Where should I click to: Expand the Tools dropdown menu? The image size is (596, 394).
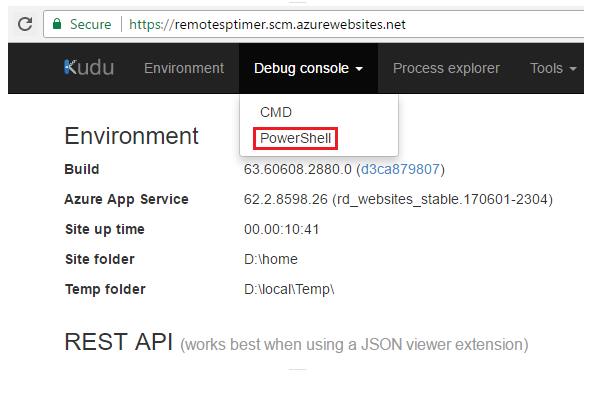click(553, 68)
